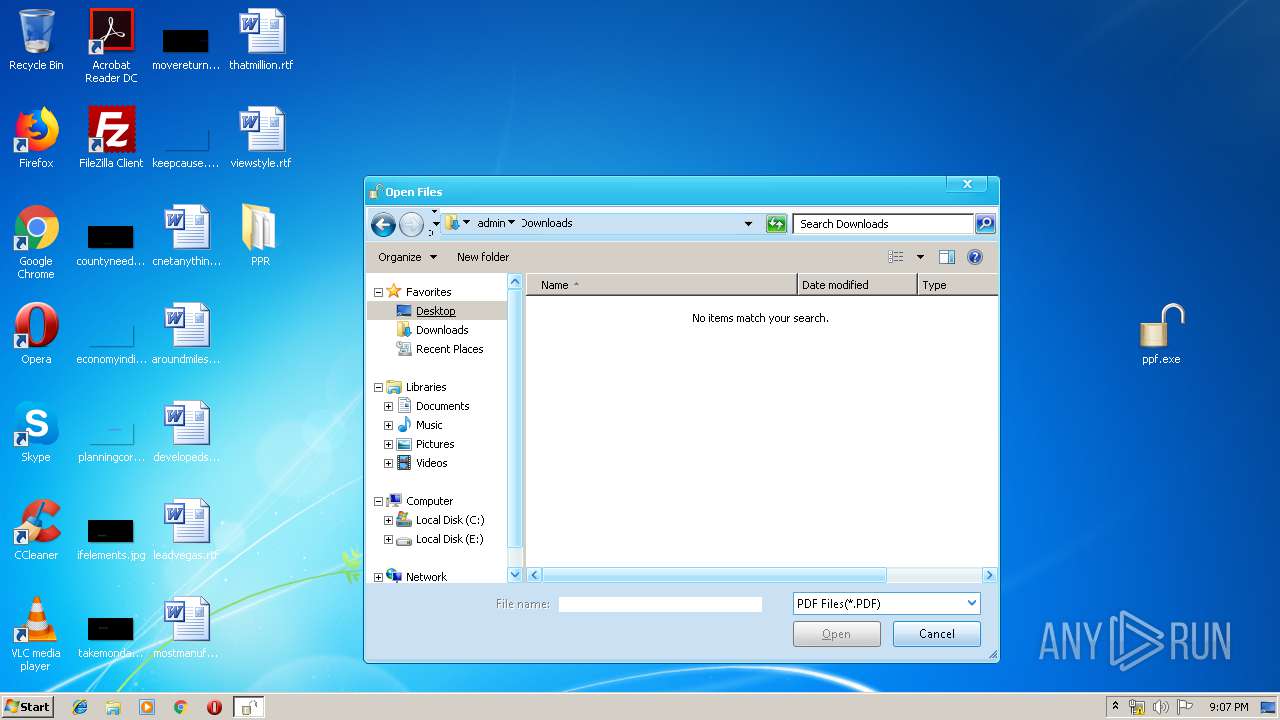1280x720 pixels.
Task: Select thatmillion.rtf document icon
Action: [261, 40]
